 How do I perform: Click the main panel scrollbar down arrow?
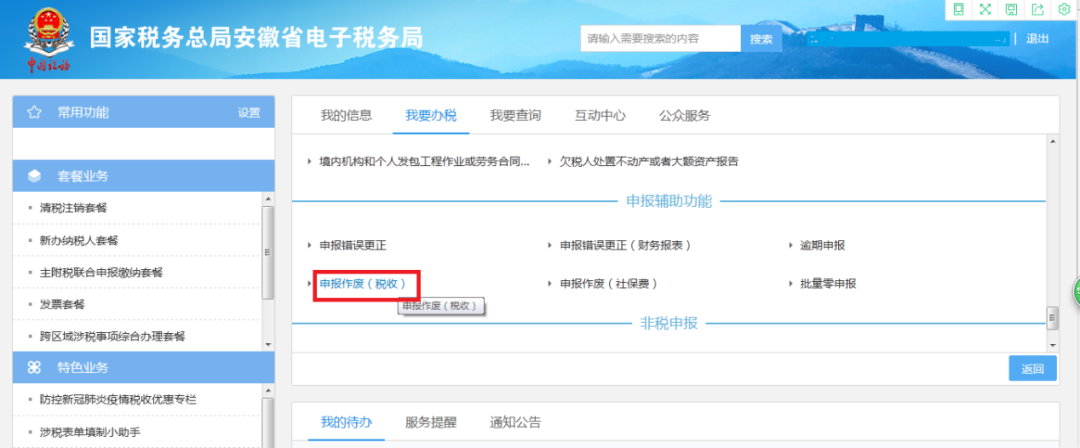[1052, 343]
